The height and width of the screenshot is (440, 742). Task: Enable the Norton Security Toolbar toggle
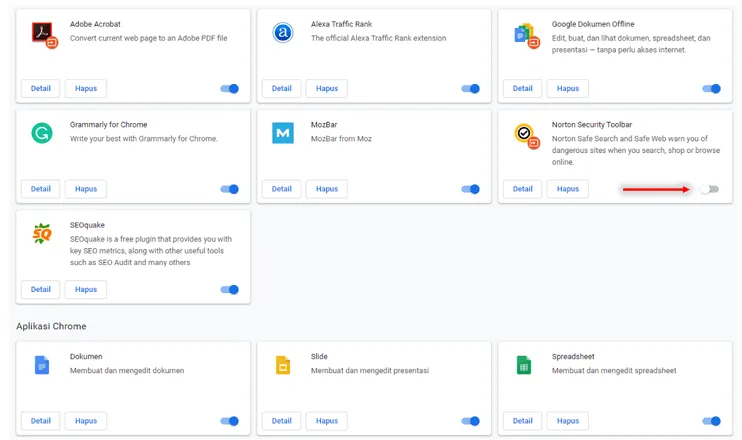[710, 189]
